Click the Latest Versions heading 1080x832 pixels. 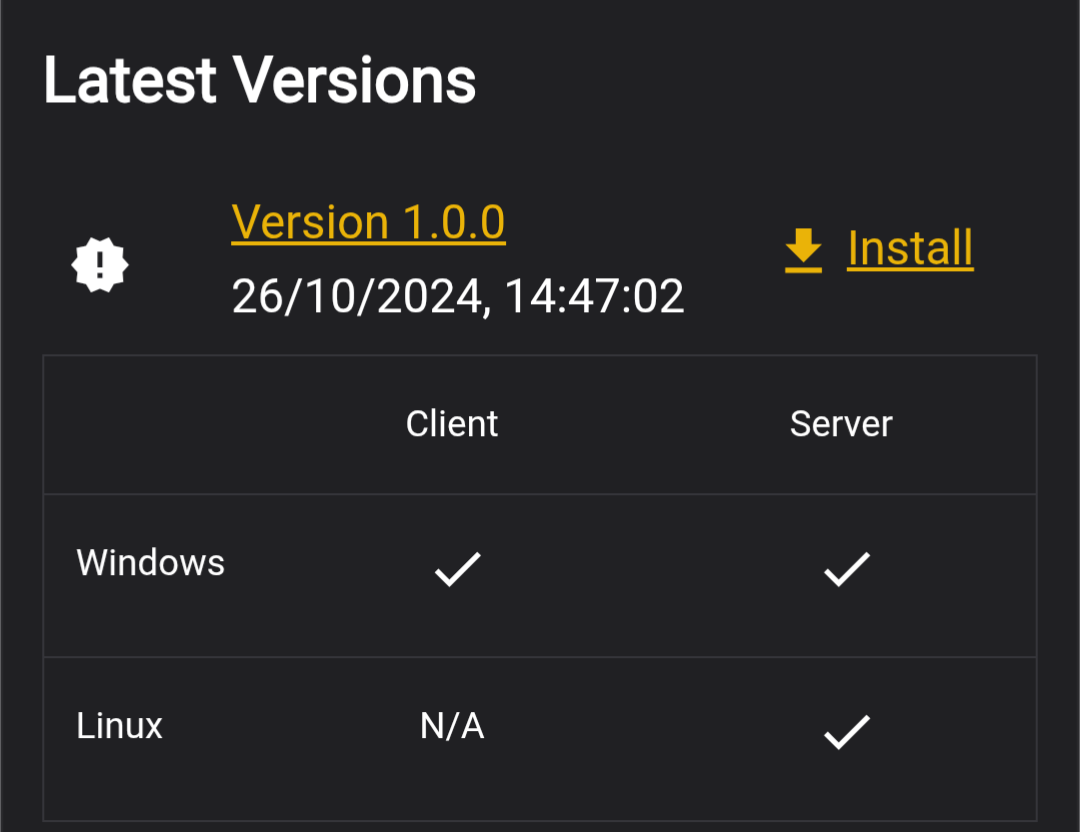click(260, 81)
